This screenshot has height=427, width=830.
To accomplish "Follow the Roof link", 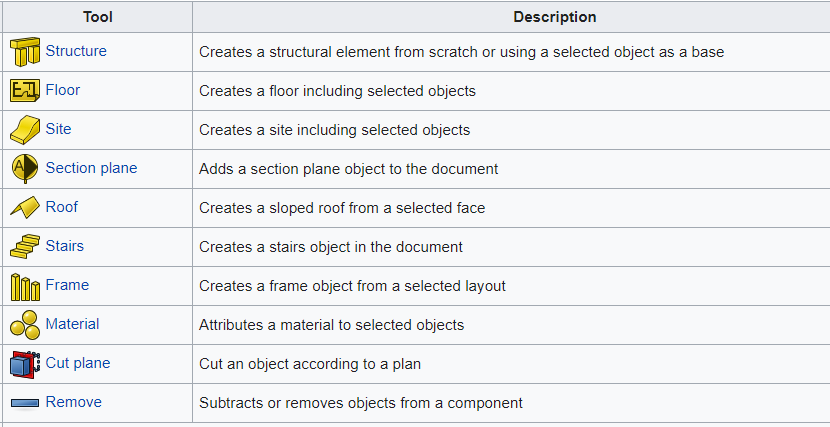I will (x=62, y=207).
